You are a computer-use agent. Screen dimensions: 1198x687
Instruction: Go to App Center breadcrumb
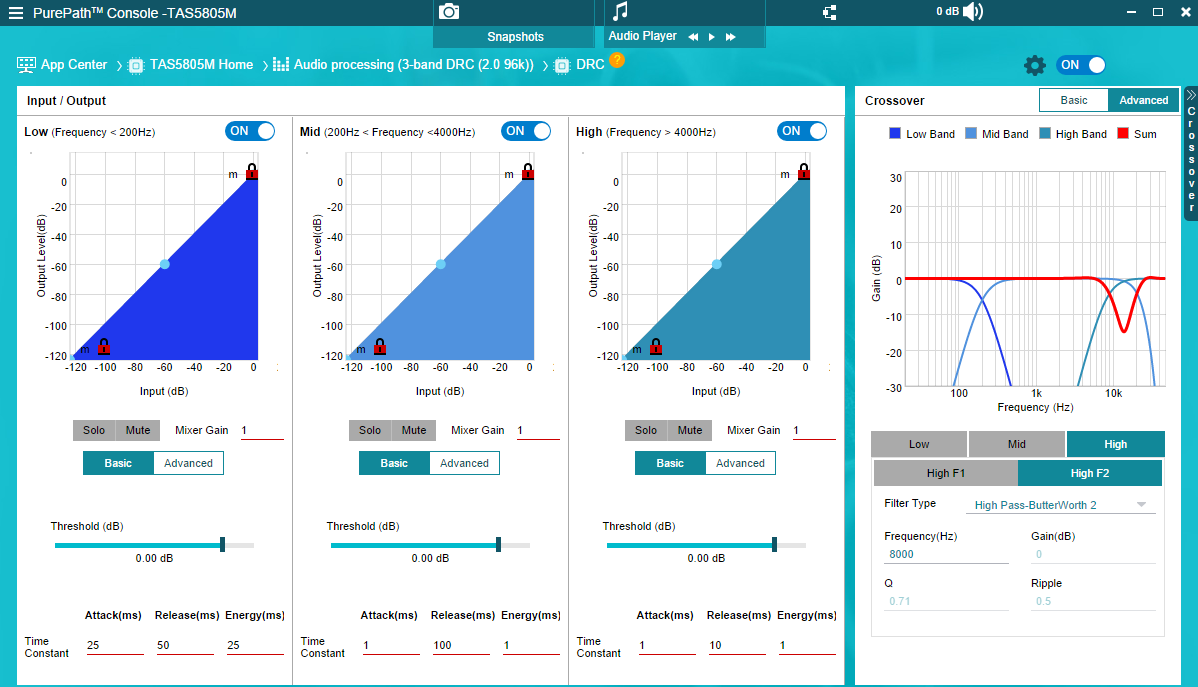coord(74,65)
